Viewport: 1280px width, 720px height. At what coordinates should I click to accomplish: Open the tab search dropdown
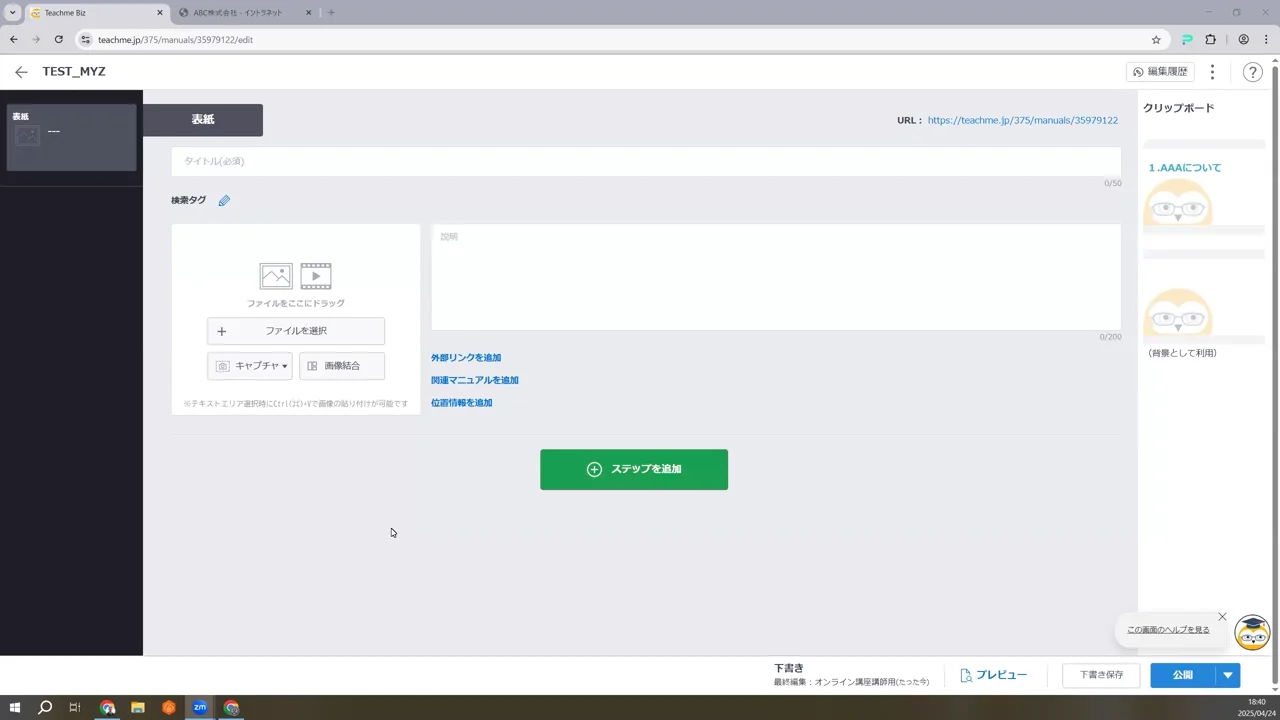[12, 13]
